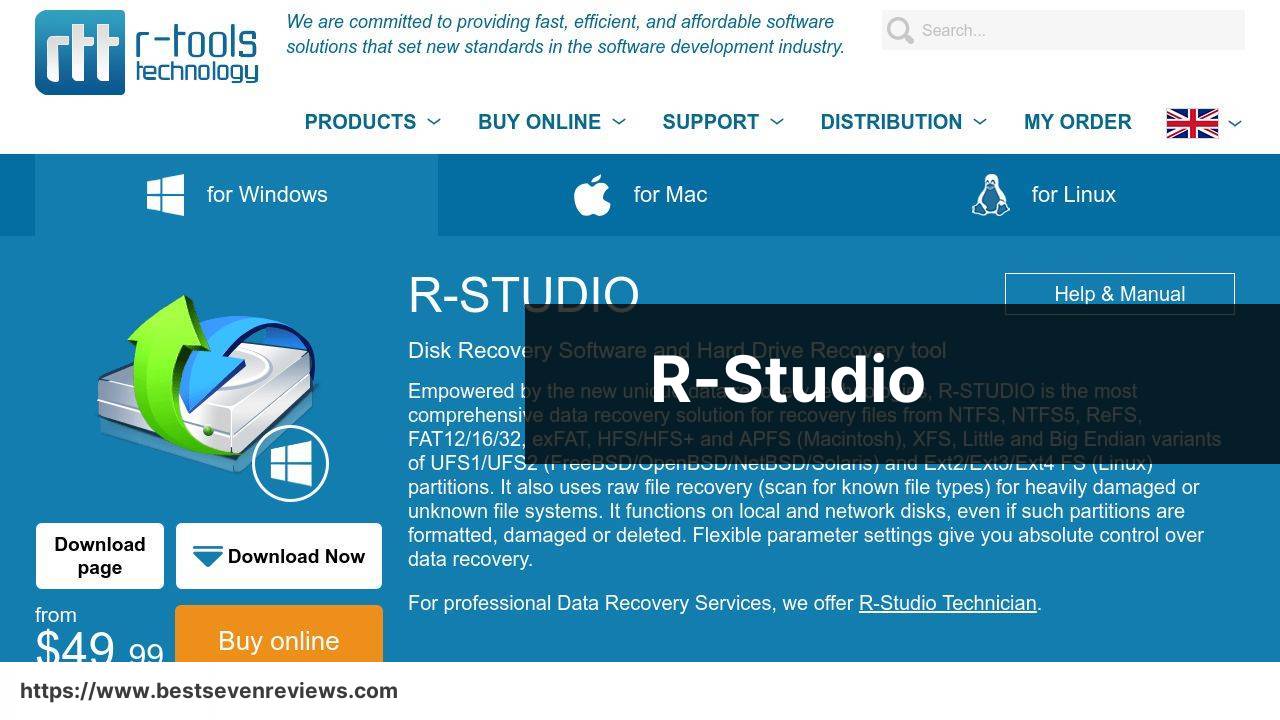
Task: Click the circled Windows badge icon
Action: click(x=290, y=463)
